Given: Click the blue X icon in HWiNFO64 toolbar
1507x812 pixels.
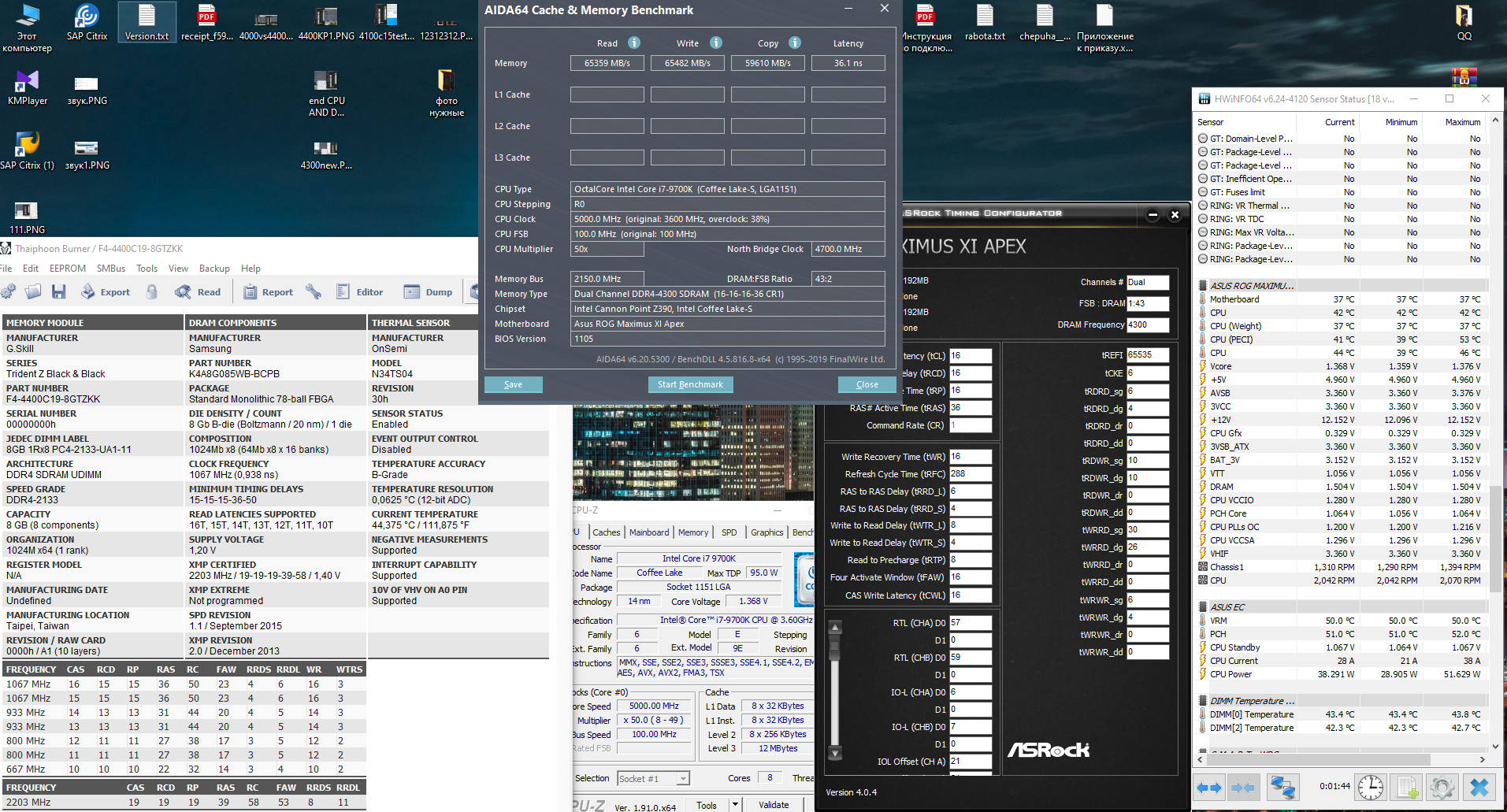Looking at the screenshot, I should [x=1479, y=787].
